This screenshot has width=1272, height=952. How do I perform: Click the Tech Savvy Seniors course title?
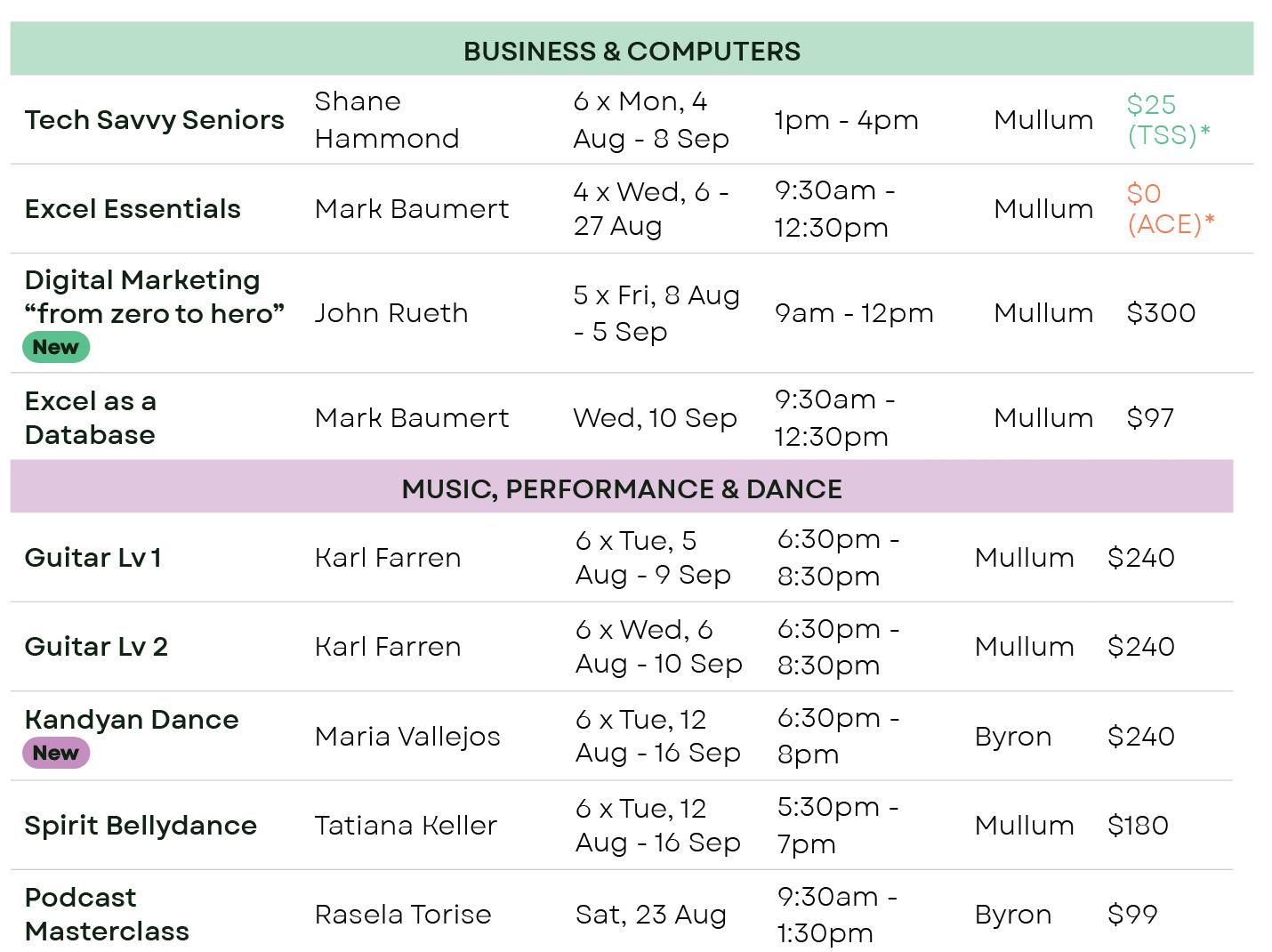pos(154,120)
